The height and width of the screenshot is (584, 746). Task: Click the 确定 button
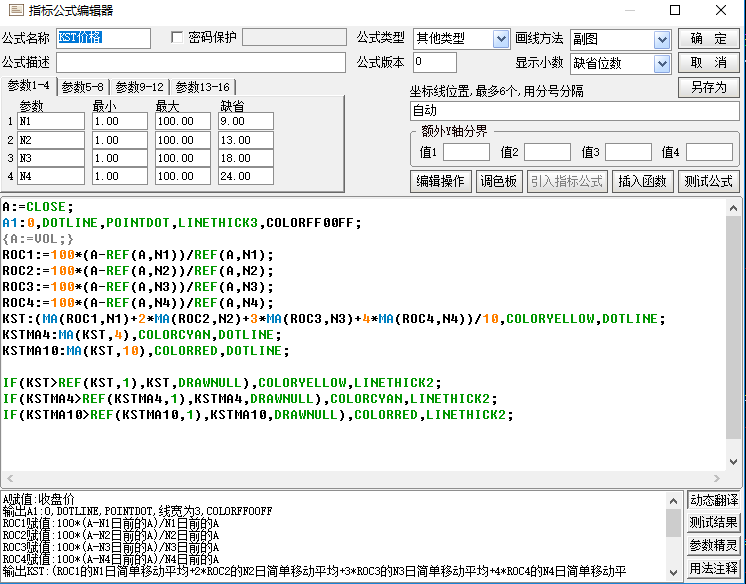(x=708, y=39)
